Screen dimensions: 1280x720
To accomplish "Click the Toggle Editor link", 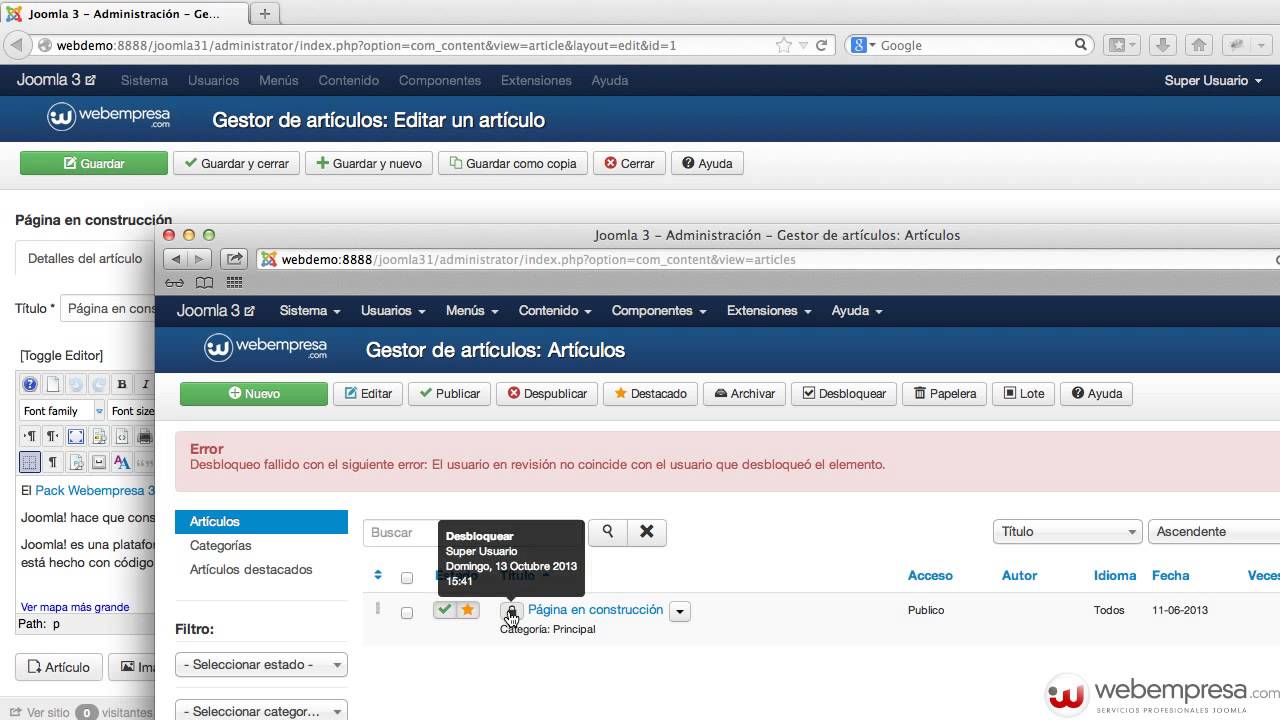I will point(61,355).
